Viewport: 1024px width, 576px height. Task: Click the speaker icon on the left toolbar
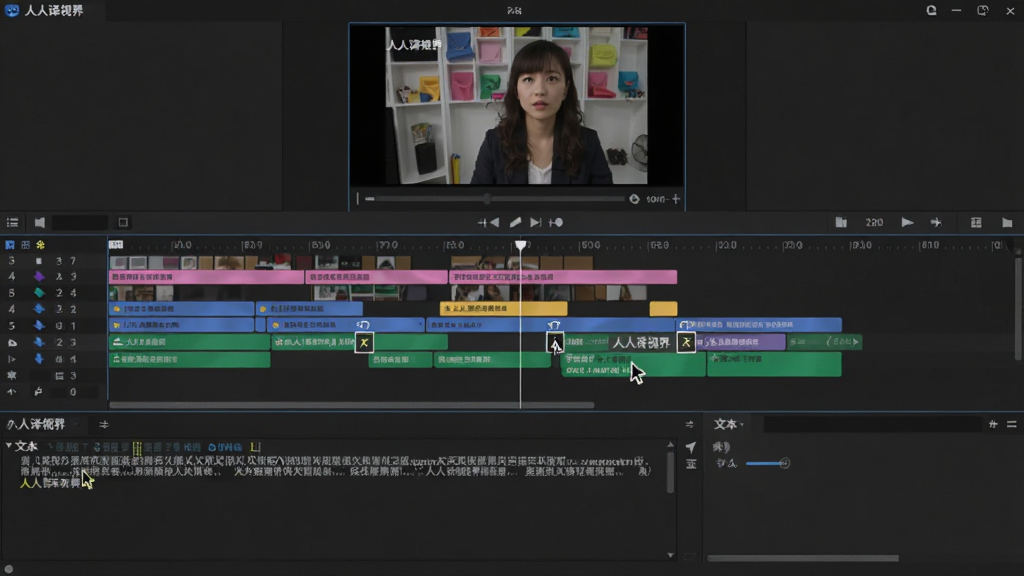tap(40, 223)
